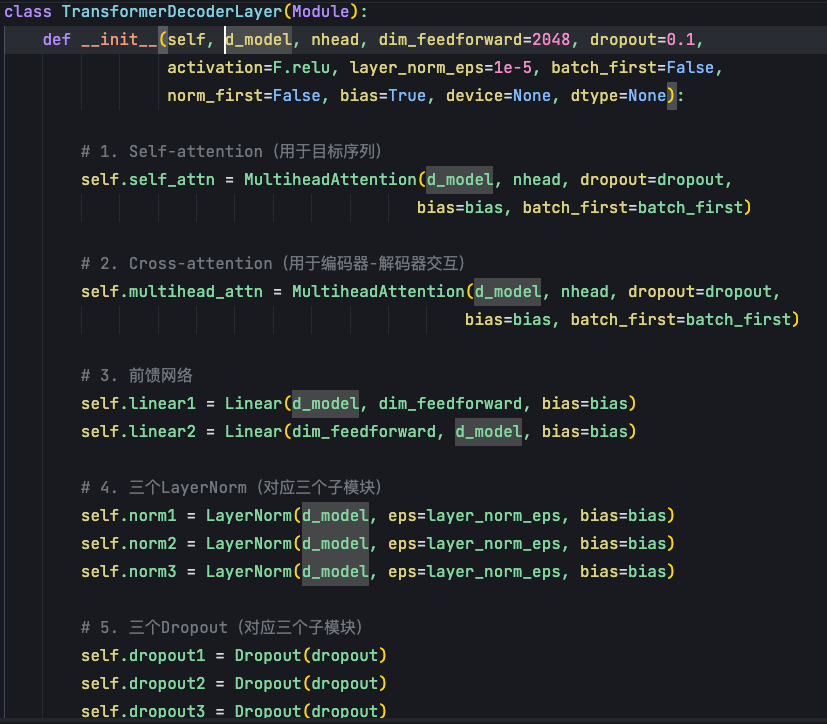Click self.norm1 attribute

pyautogui.click(x=129, y=515)
